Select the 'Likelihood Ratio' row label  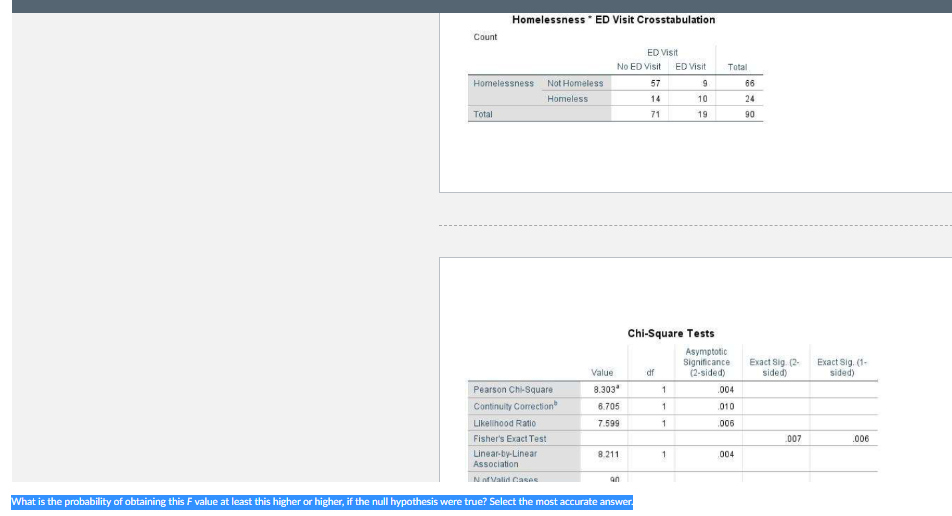(505, 423)
